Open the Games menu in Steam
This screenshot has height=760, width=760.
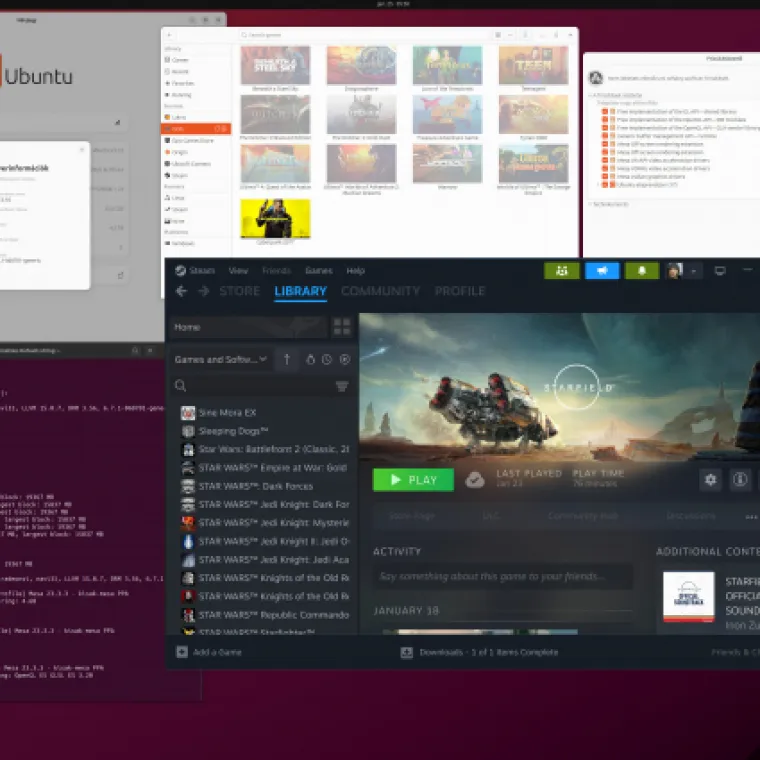click(x=318, y=270)
